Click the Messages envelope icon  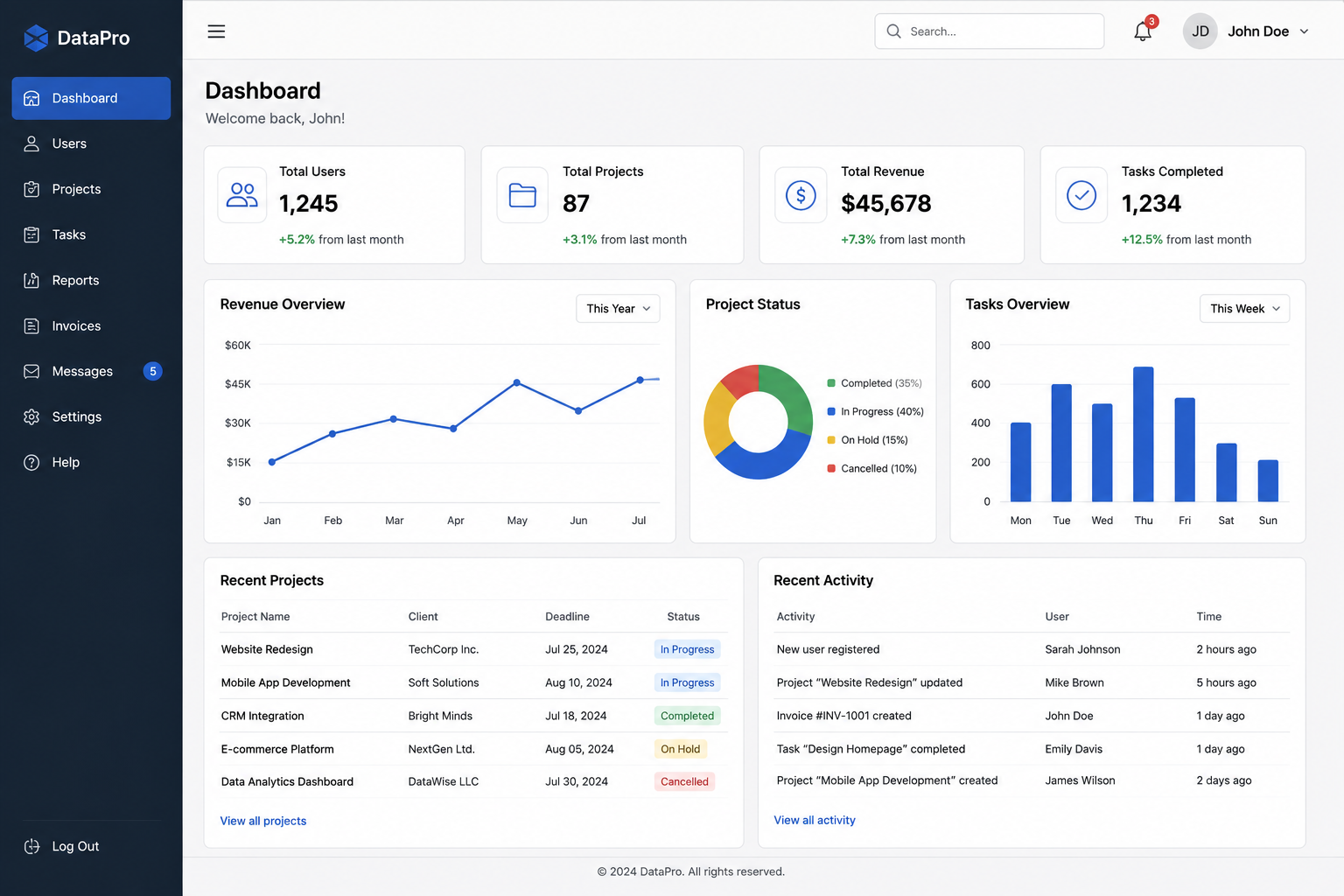[x=31, y=371]
